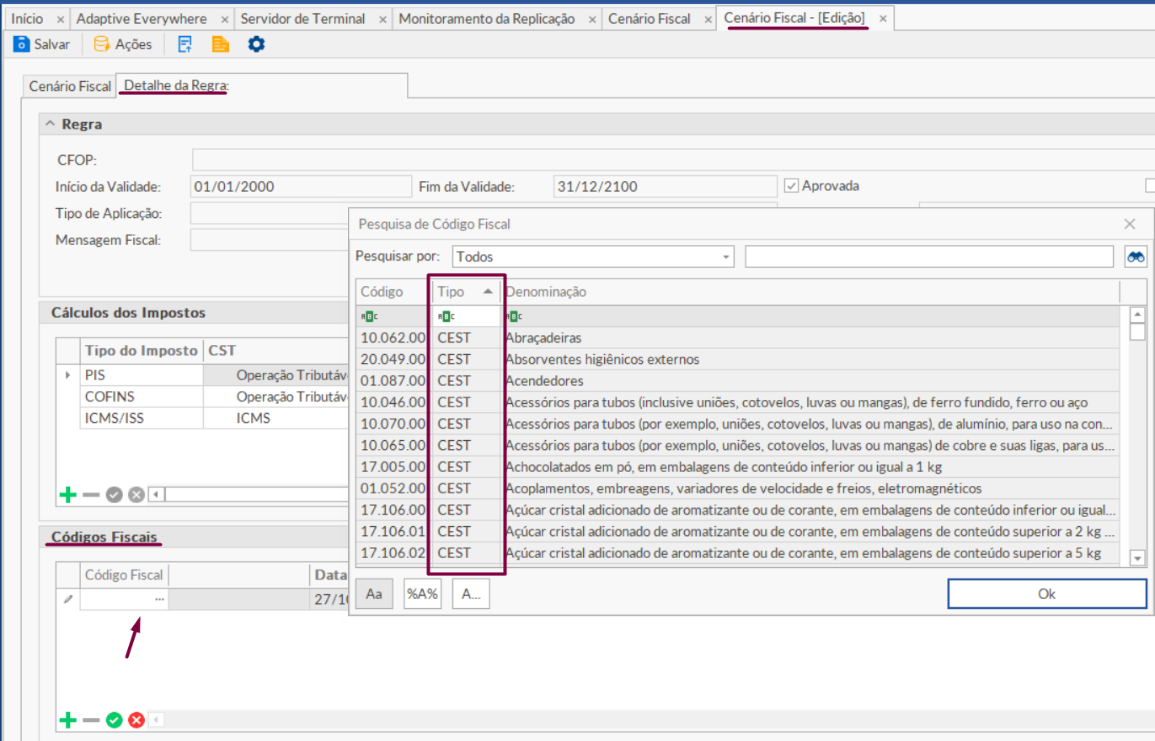1155x741 pixels.
Task: Click code cell 01.052.00
Action: 393,488
